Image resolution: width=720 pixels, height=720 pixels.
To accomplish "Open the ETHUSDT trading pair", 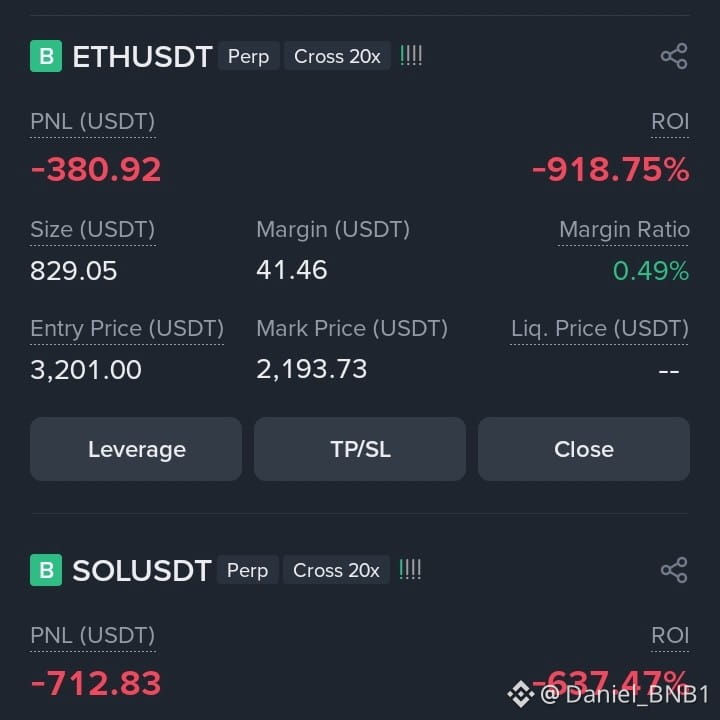I will click(142, 57).
